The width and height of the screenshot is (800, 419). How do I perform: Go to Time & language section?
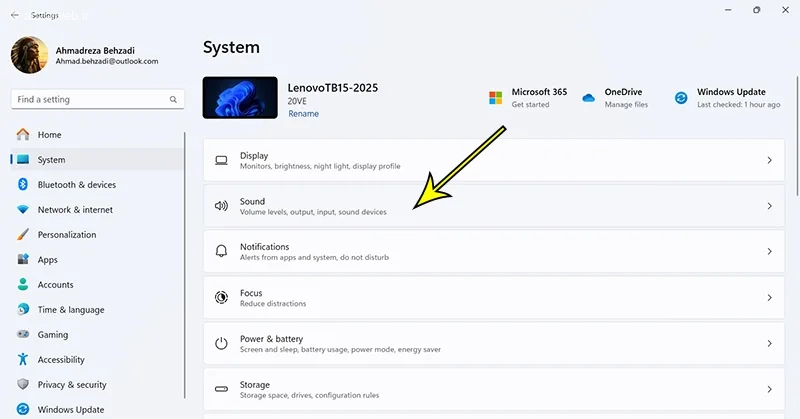[70, 310]
